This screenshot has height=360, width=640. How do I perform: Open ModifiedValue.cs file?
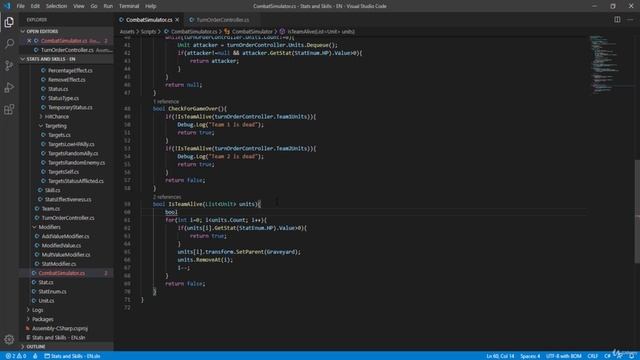[x=61, y=245]
